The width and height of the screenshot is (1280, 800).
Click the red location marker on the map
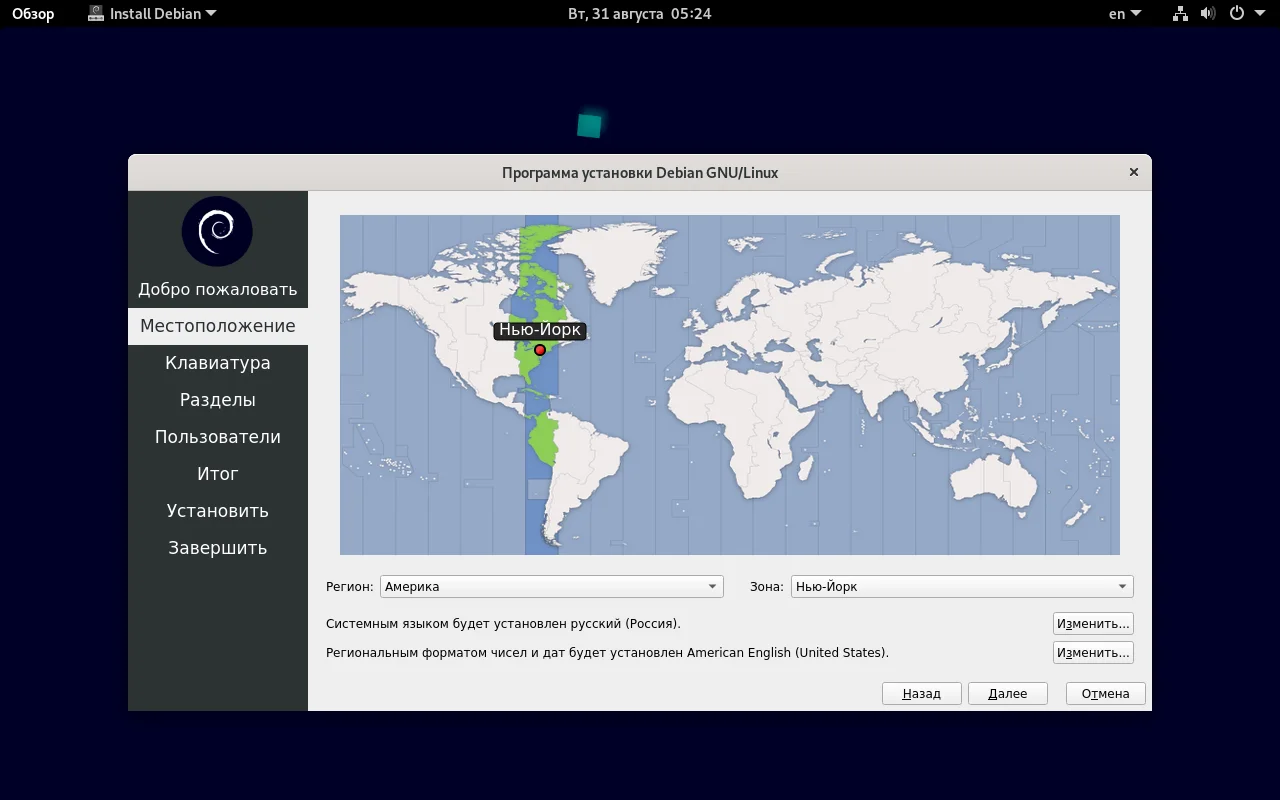point(539,349)
